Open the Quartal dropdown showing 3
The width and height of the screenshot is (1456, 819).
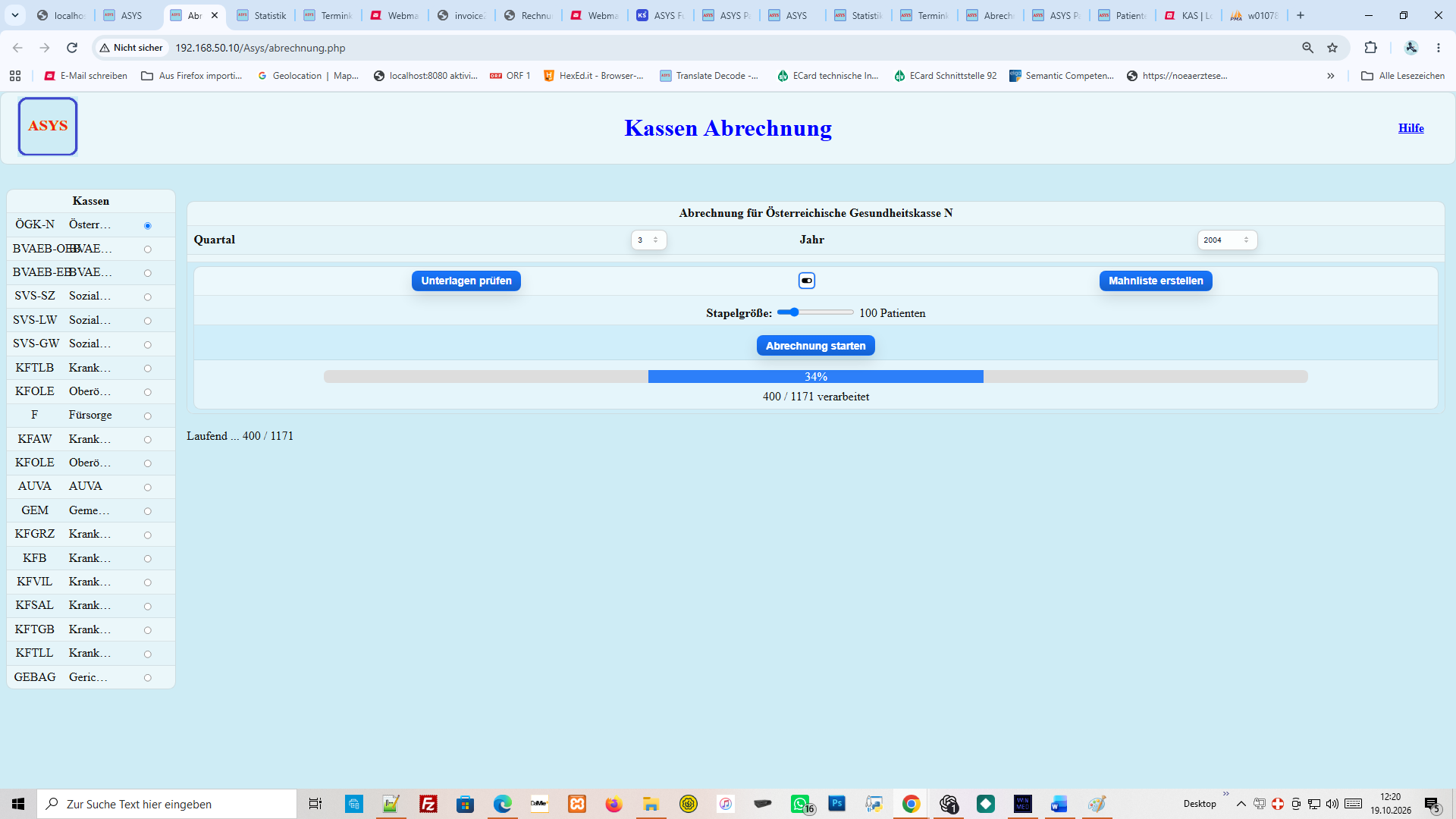[649, 240]
